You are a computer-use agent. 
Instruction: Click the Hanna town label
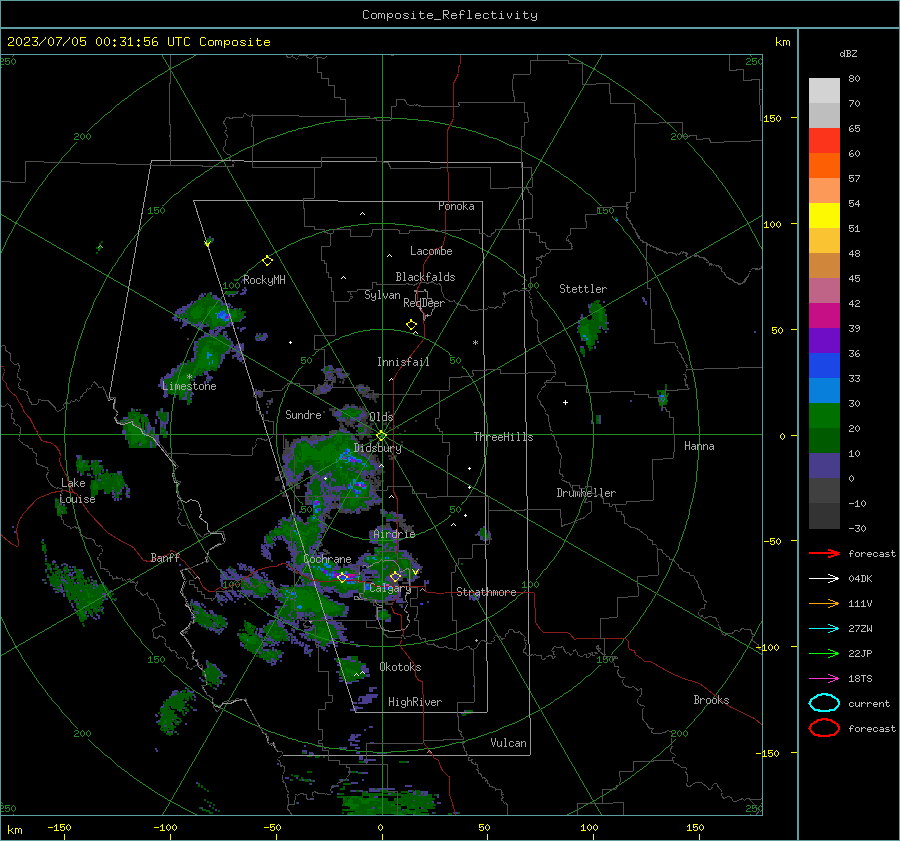(699, 446)
